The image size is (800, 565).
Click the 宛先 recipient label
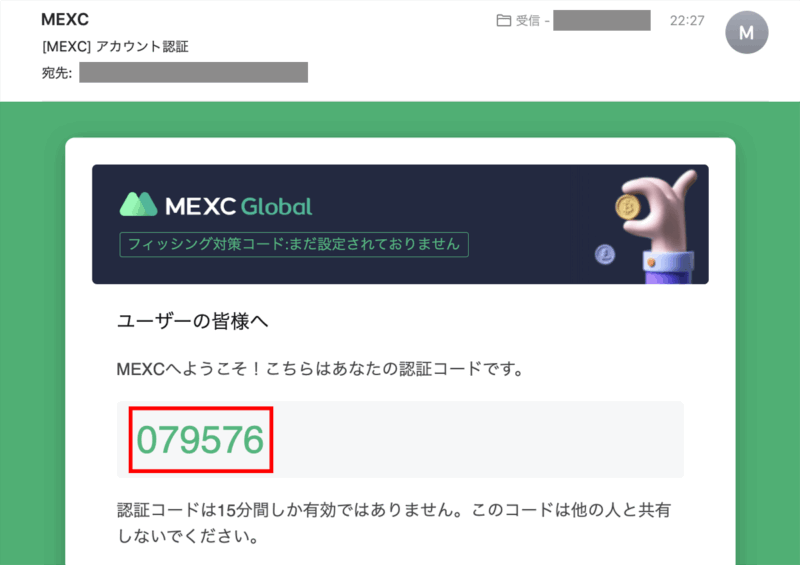(x=56, y=72)
